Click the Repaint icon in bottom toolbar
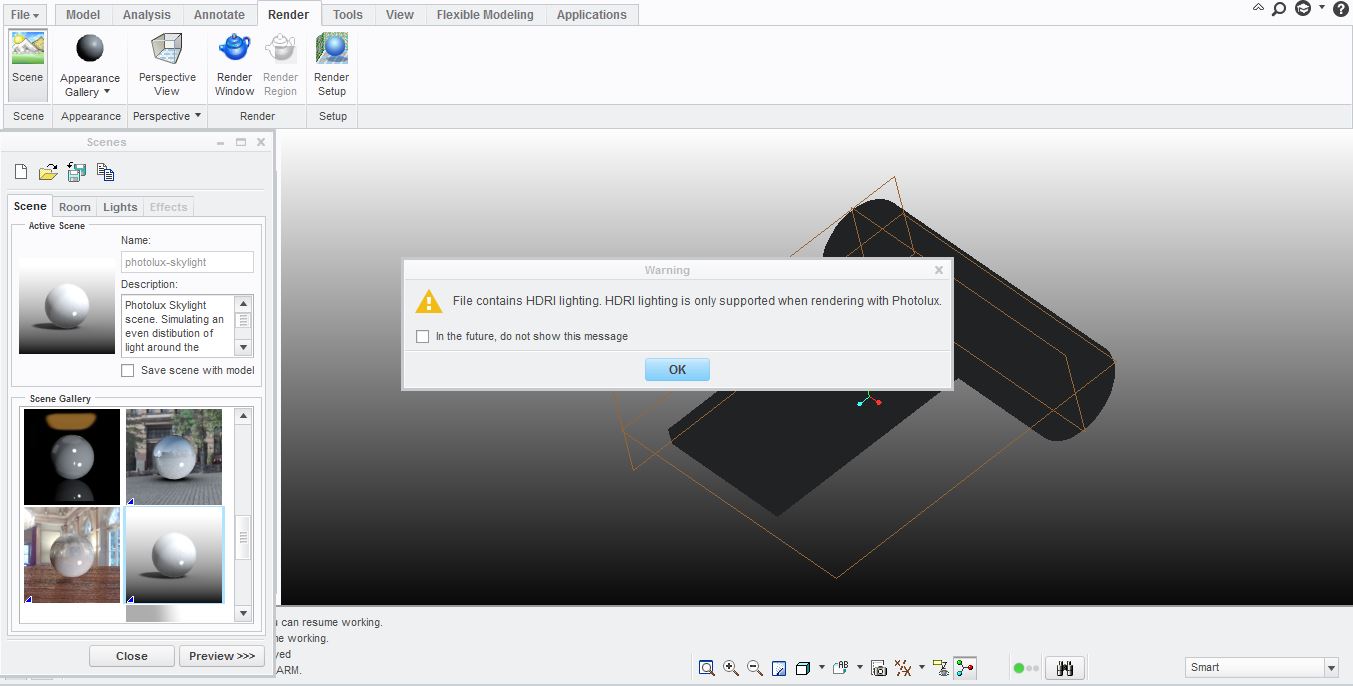This screenshot has height=686, width=1353. click(x=779, y=668)
